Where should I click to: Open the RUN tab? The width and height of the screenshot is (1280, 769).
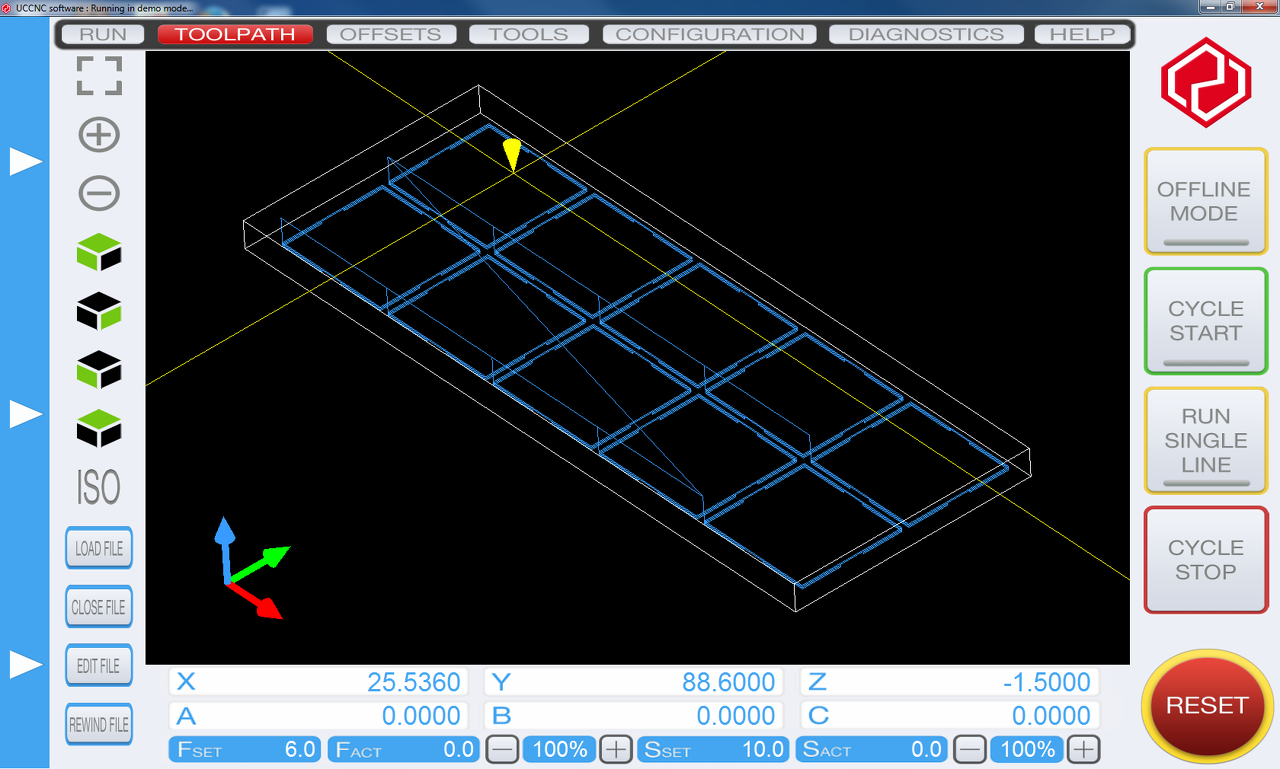(x=103, y=34)
